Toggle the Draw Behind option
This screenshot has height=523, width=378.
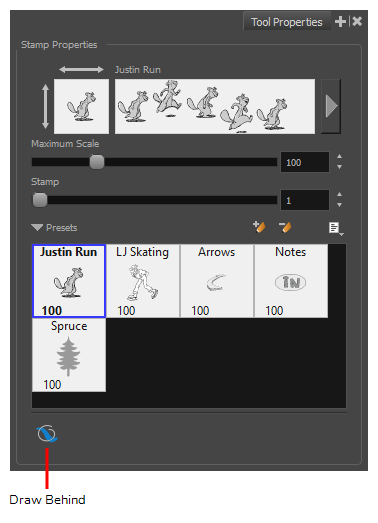pyautogui.click(x=47, y=434)
